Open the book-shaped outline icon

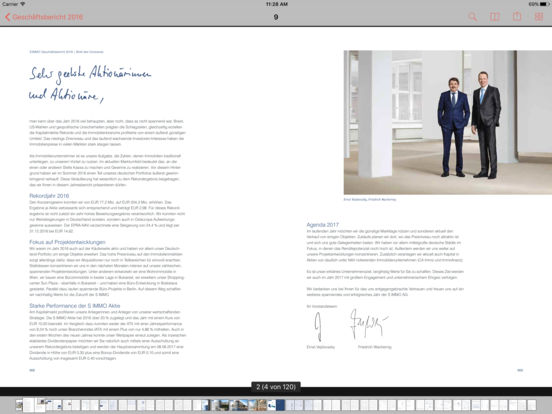(x=495, y=17)
